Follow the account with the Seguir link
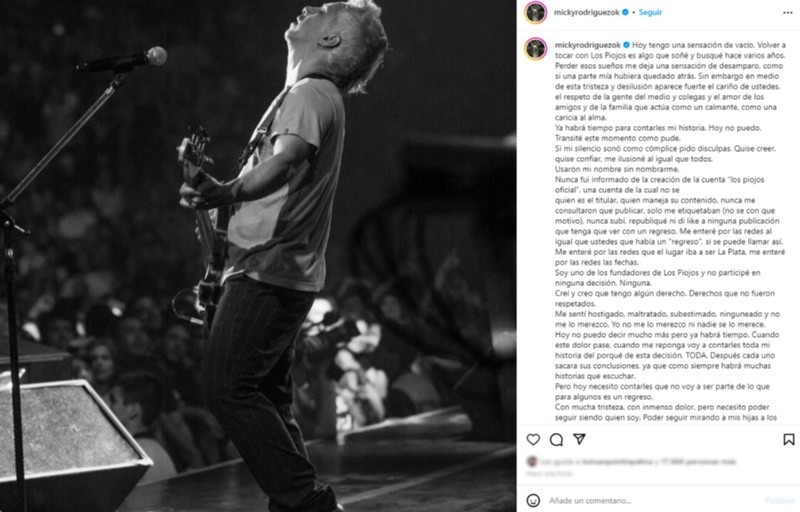This screenshot has height=512, width=800. tap(650, 12)
